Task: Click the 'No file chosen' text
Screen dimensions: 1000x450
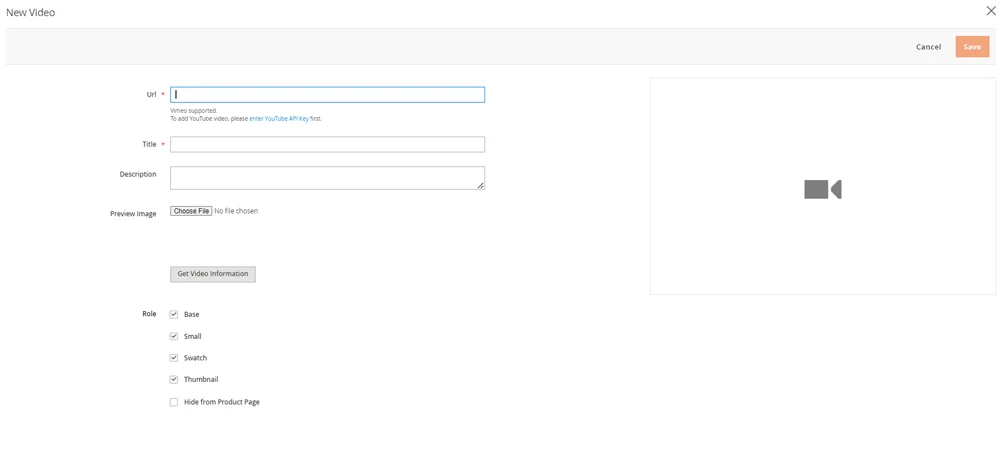Action: [x=237, y=211]
